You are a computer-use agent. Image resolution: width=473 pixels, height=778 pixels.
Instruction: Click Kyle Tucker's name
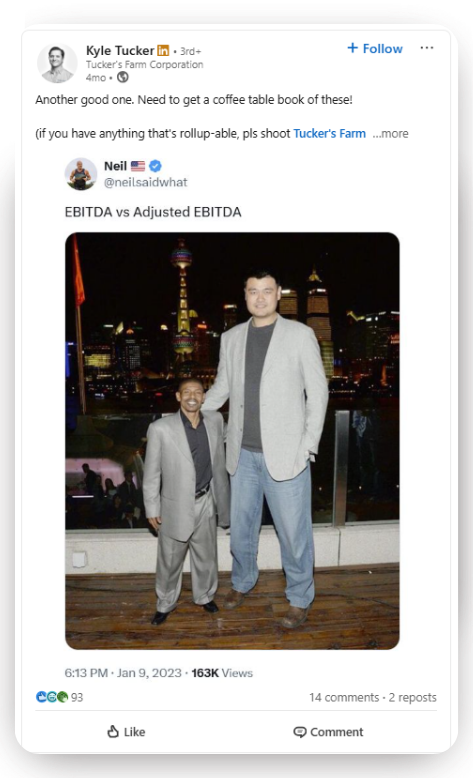click(120, 51)
